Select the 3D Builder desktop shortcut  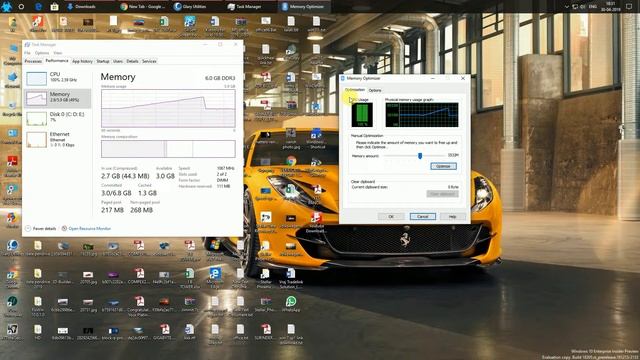point(62,276)
